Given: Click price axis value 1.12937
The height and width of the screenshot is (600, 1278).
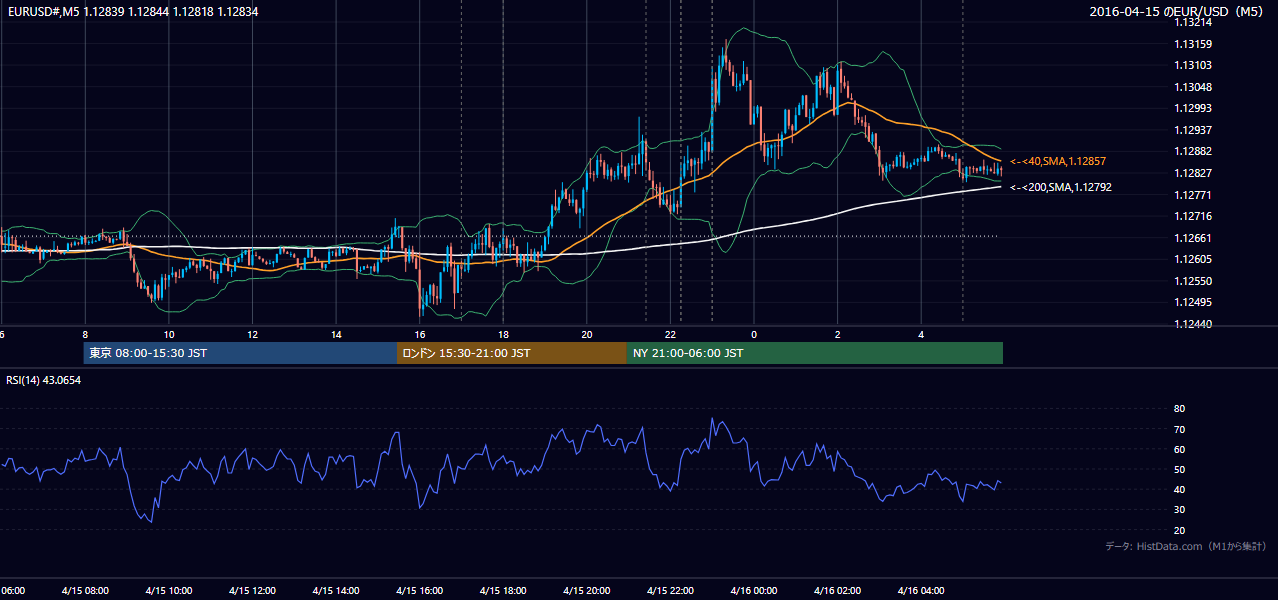Looking at the screenshot, I should 1192,130.
